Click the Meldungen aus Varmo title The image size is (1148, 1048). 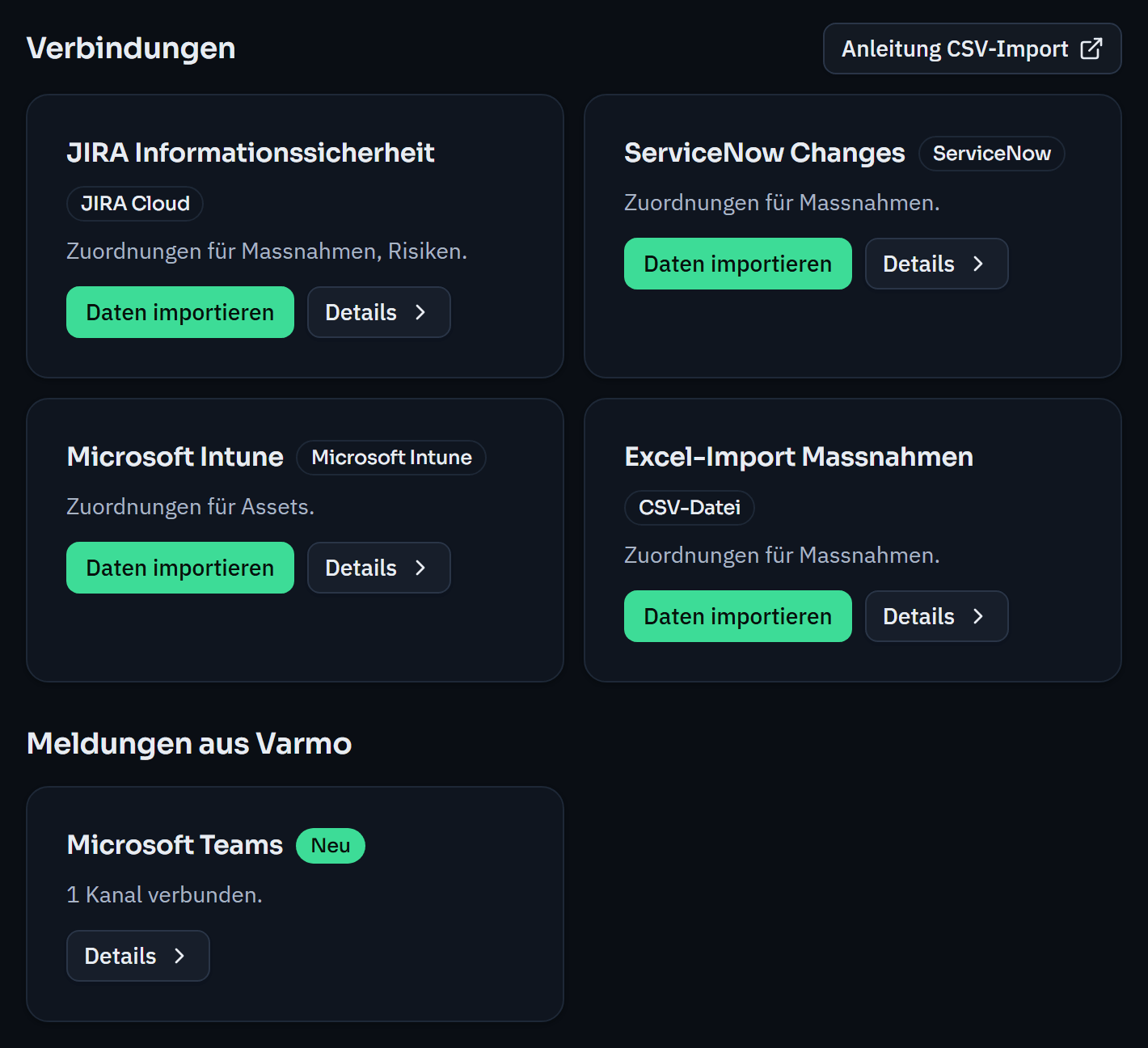[x=189, y=744]
